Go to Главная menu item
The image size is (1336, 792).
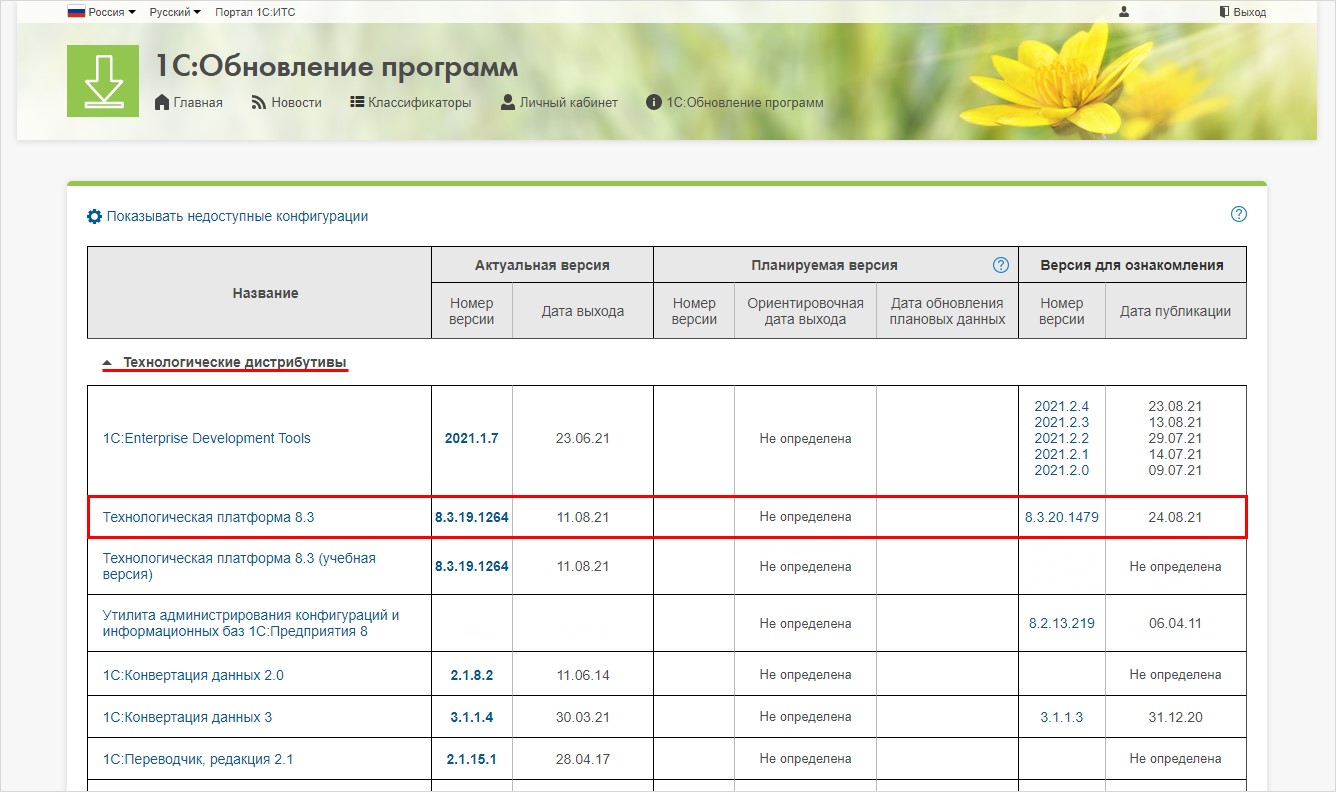pos(189,102)
